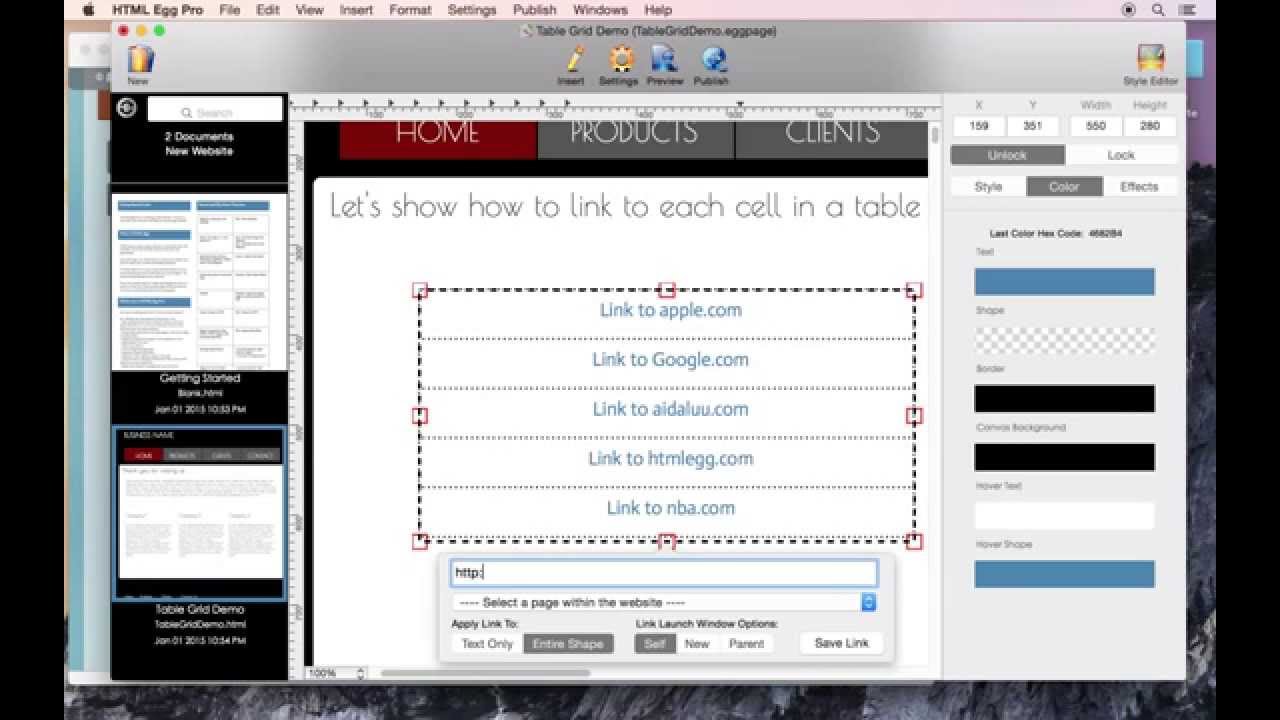
Task: Open Notification Center list icon
Action: tap(1187, 10)
